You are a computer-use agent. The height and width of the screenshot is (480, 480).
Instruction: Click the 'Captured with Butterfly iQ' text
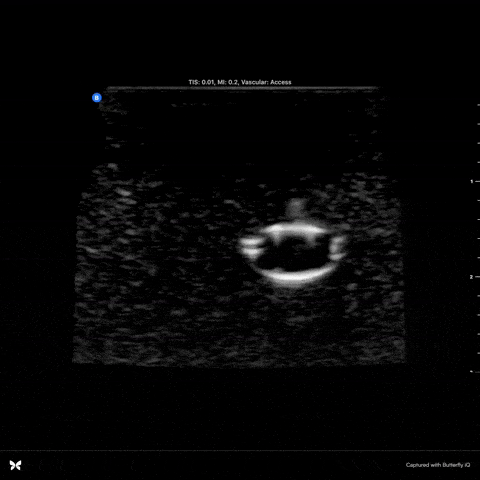(438, 465)
